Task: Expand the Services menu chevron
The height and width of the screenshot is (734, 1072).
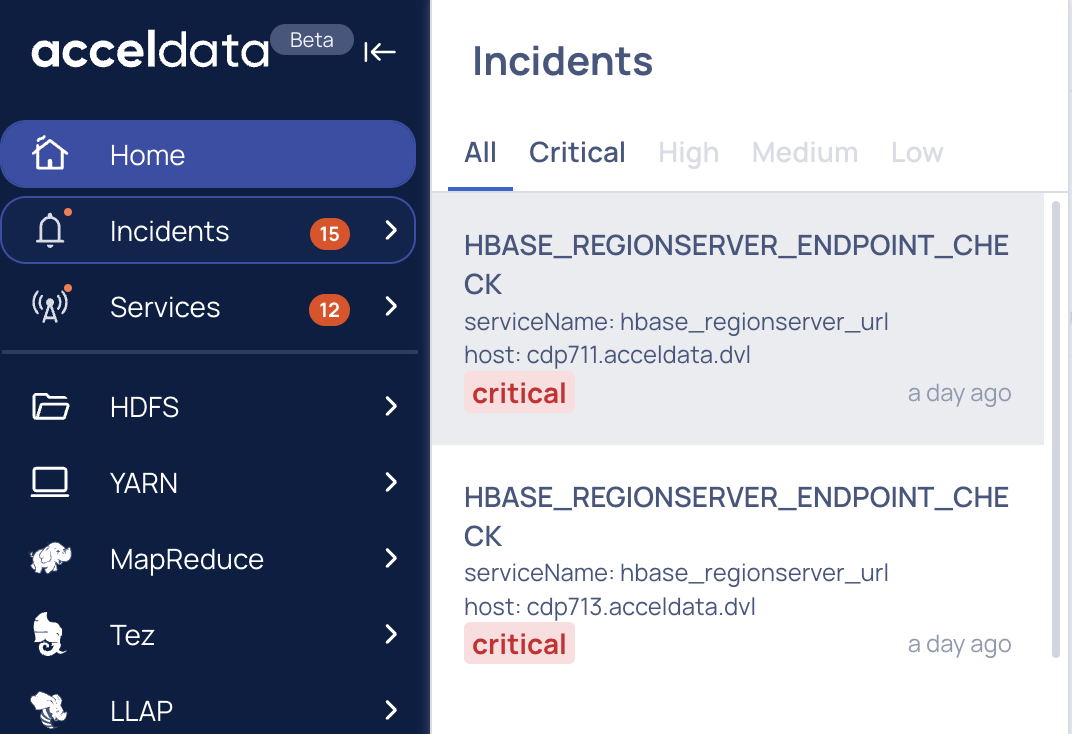Action: (391, 306)
